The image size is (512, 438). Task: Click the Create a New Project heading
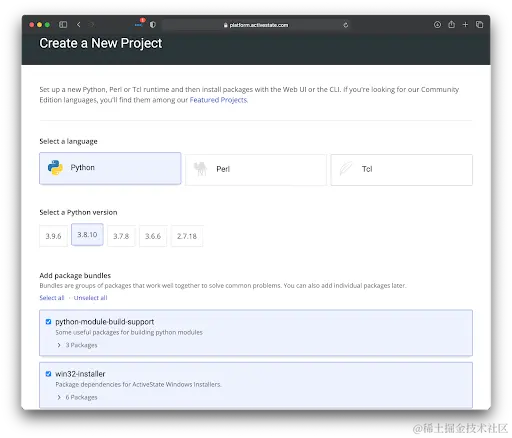click(101, 43)
